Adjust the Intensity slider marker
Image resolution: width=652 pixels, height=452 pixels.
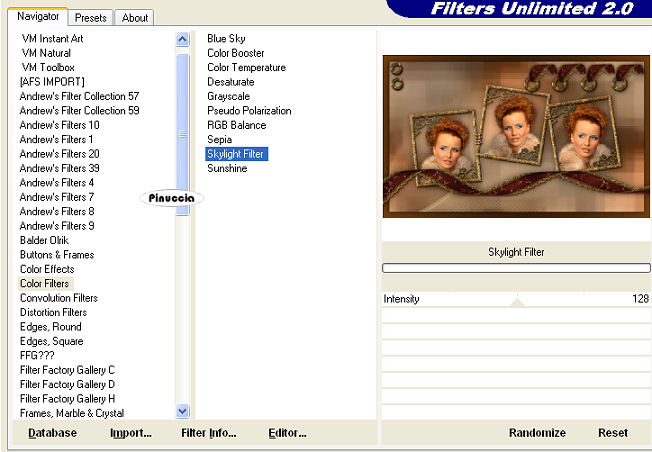click(x=517, y=302)
